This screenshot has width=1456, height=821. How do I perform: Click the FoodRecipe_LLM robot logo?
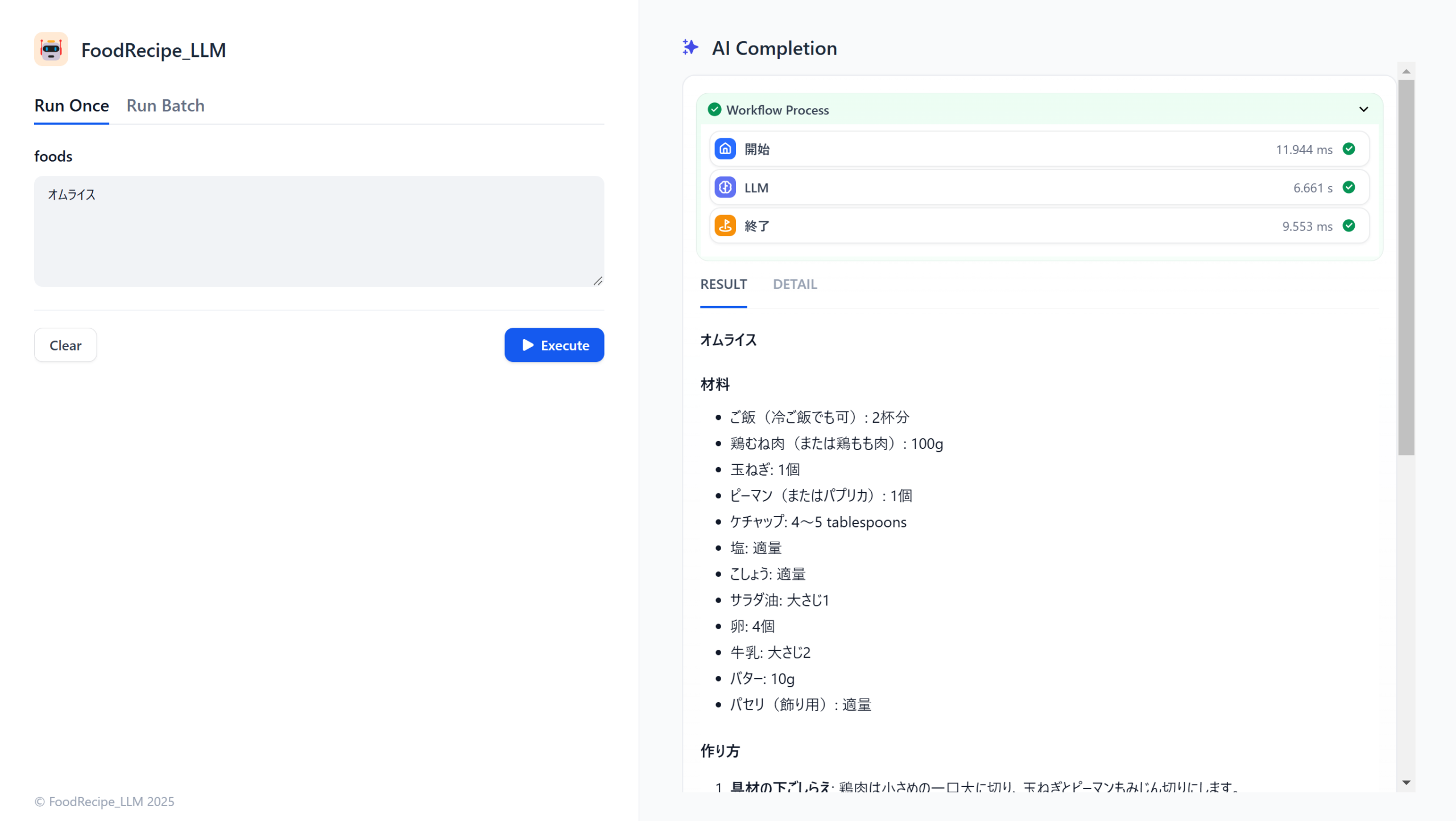click(51, 49)
